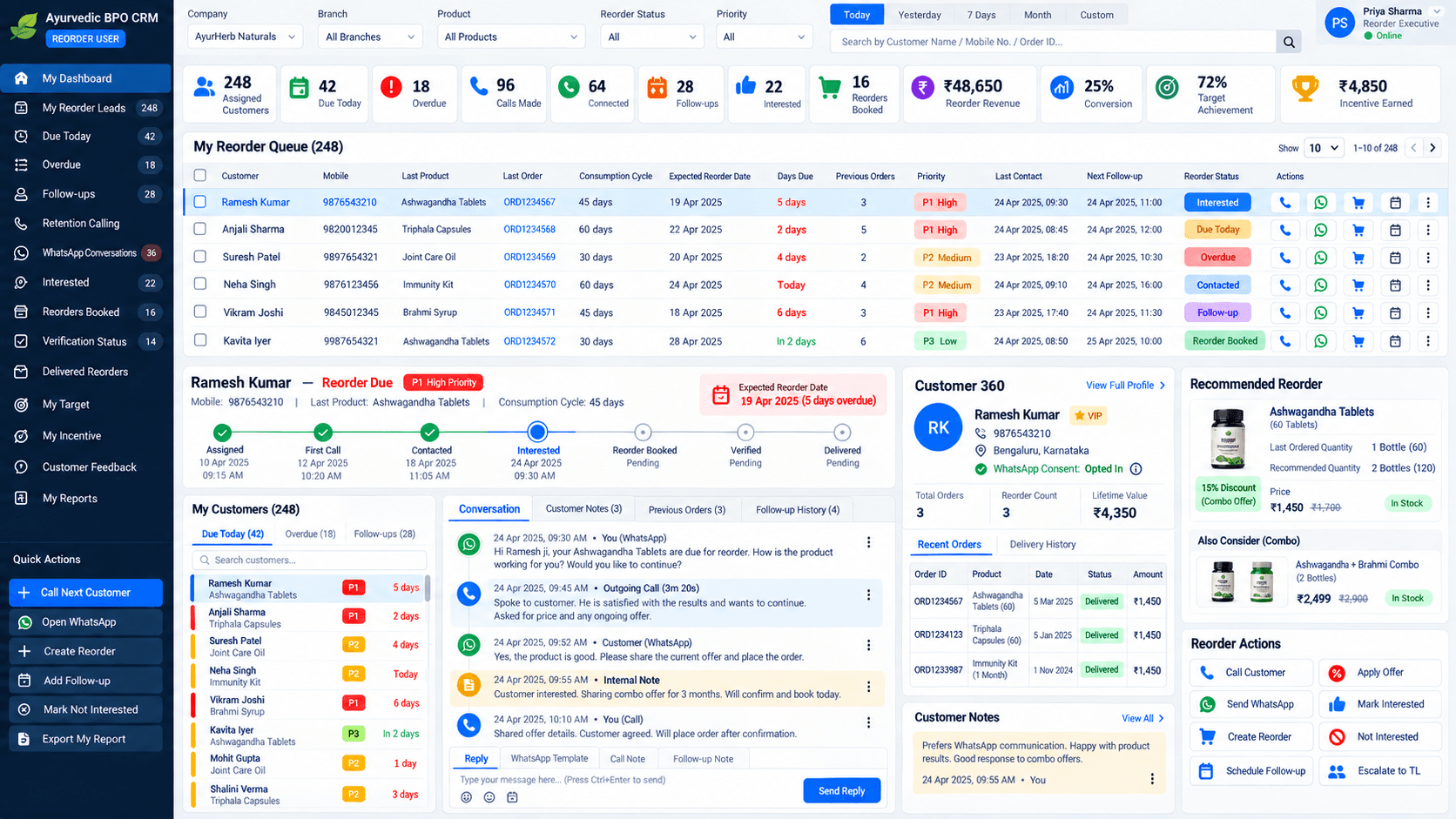
Task: Check the Ramesh Kumar row checkbox
Action: coord(200,202)
